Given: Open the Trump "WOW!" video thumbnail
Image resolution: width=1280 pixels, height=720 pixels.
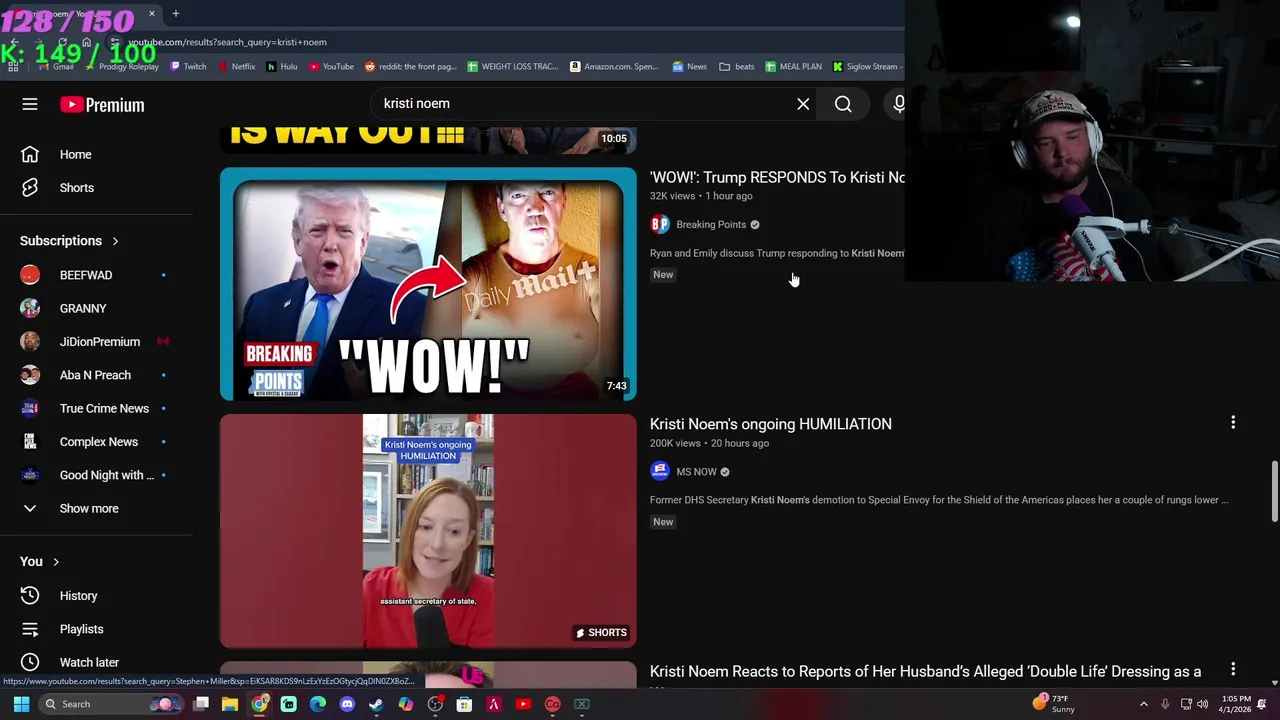Looking at the screenshot, I should [428, 284].
